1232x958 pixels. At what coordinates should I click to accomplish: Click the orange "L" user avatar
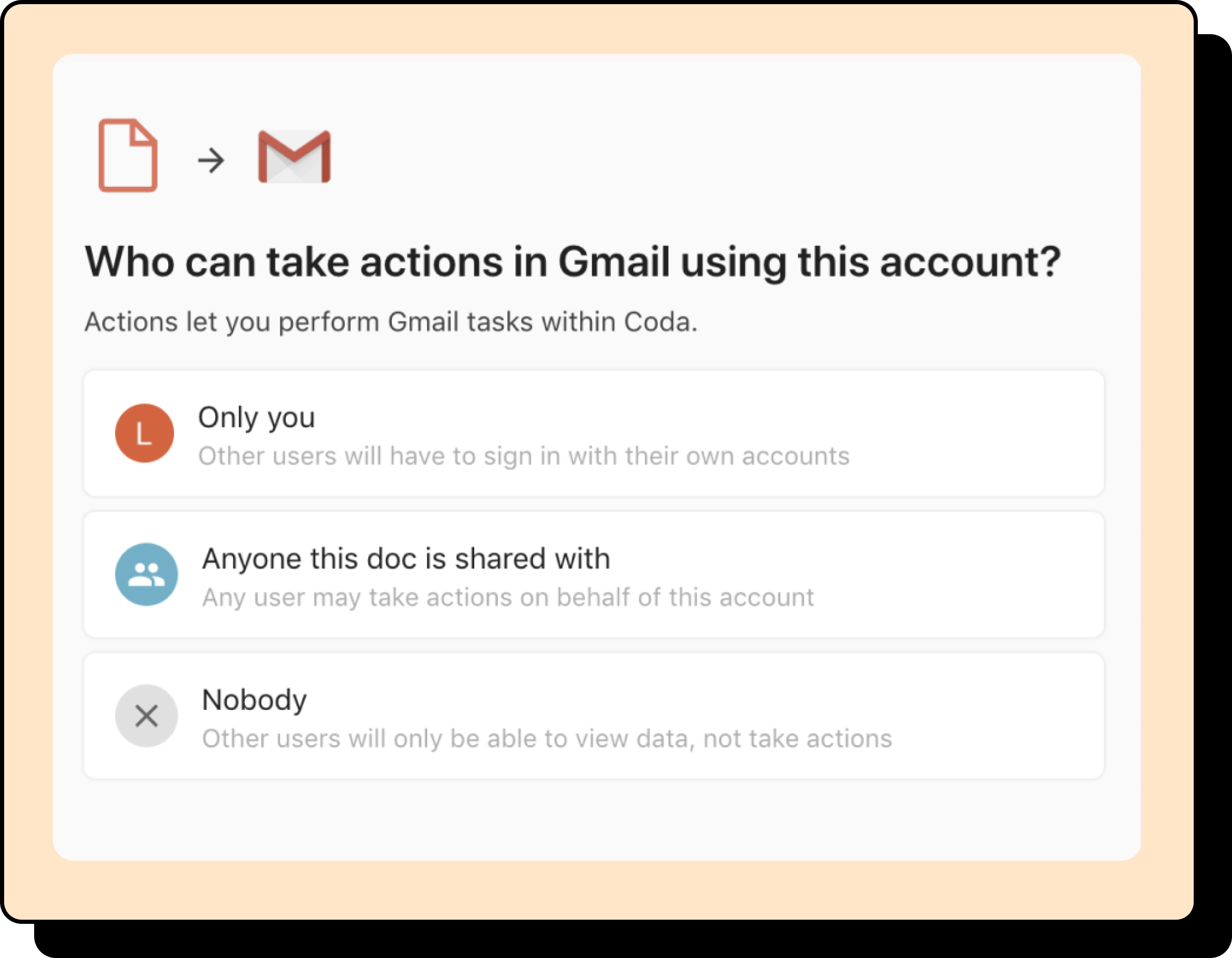click(x=144, y=433)
